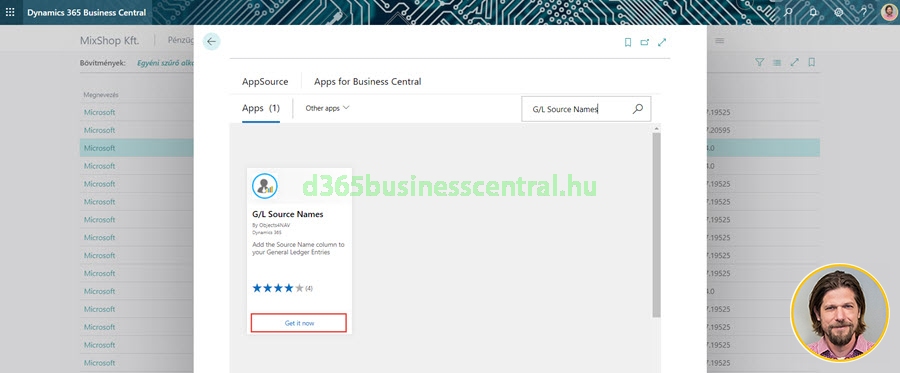The height and width of the screenshot is (373, 900).
Task: Click the Bővítmények page caption
Action: (103, 63)
